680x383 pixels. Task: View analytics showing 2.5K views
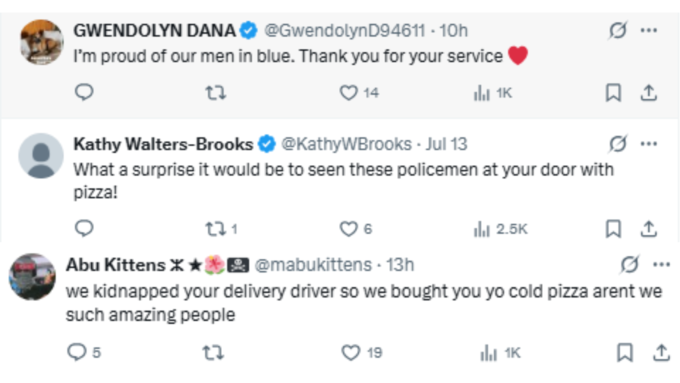[500, 229]
